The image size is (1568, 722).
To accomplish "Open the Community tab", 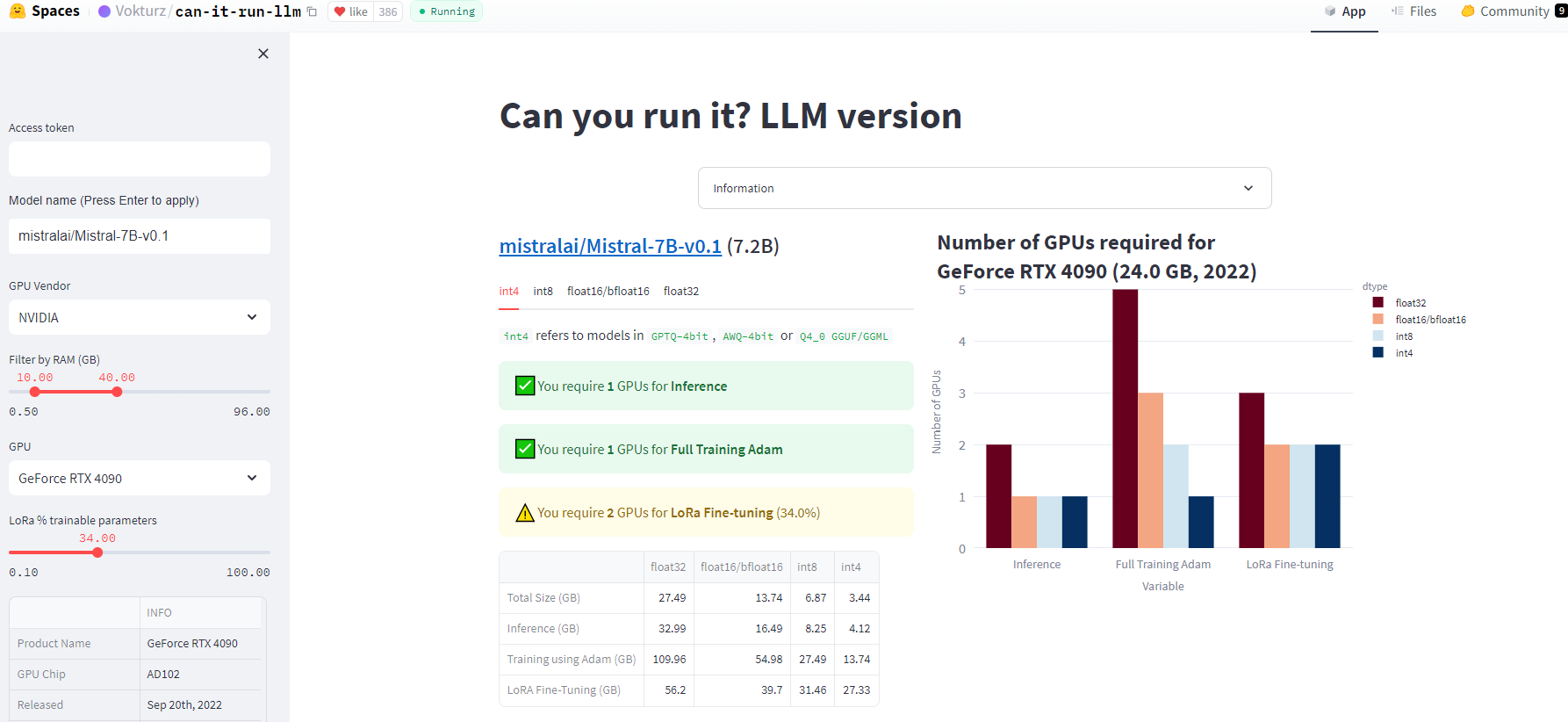I will pyautogui.click(x=1514, y=11).
